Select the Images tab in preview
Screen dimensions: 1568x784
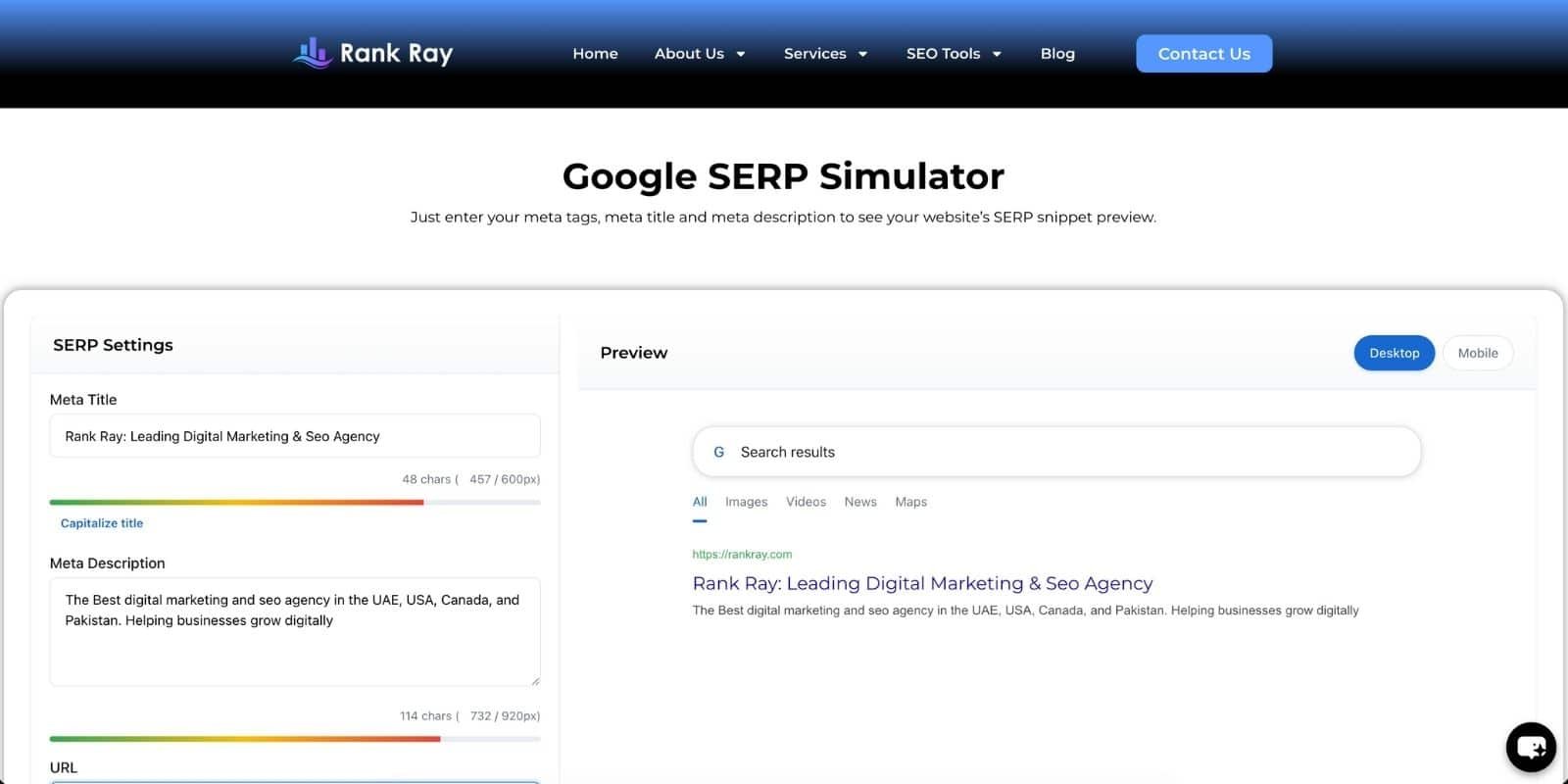[746, 502]
